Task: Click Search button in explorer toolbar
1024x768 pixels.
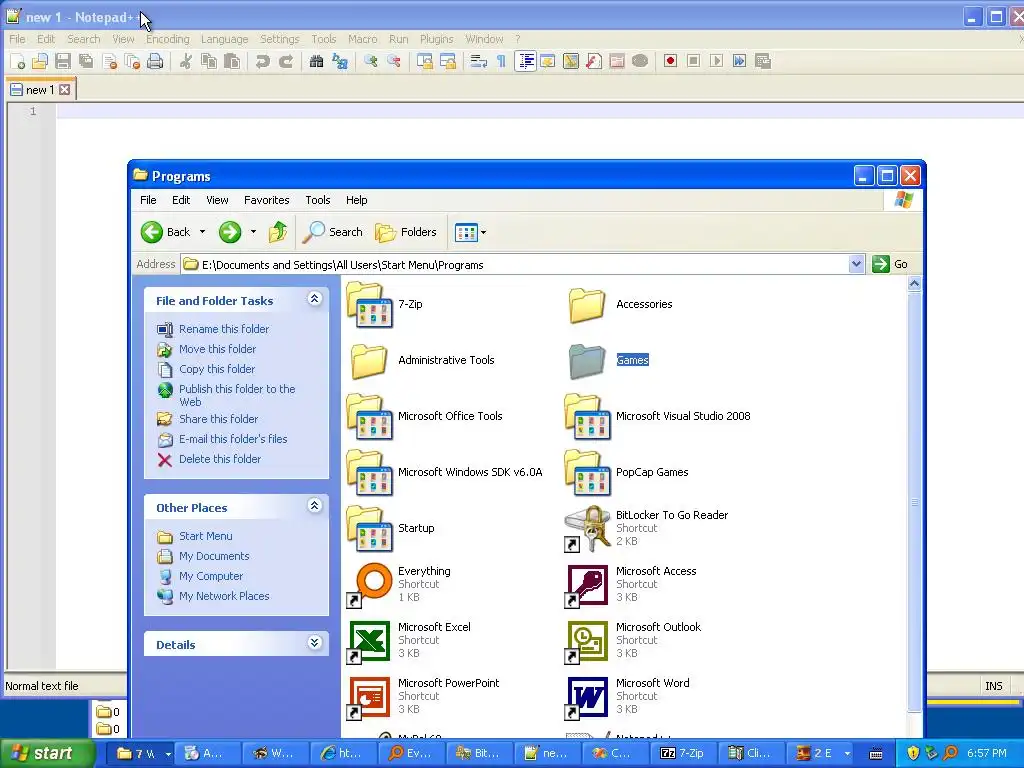Action: pos(333,232)
